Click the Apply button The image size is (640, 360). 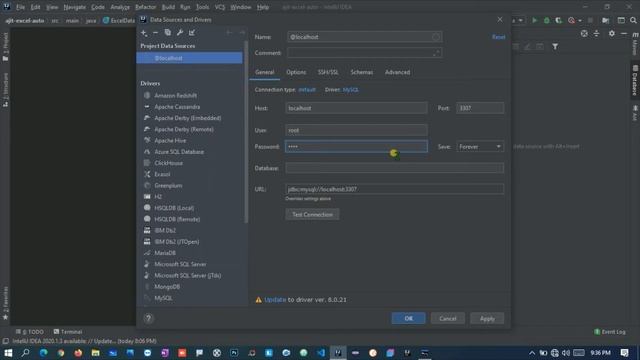[487, 318]
